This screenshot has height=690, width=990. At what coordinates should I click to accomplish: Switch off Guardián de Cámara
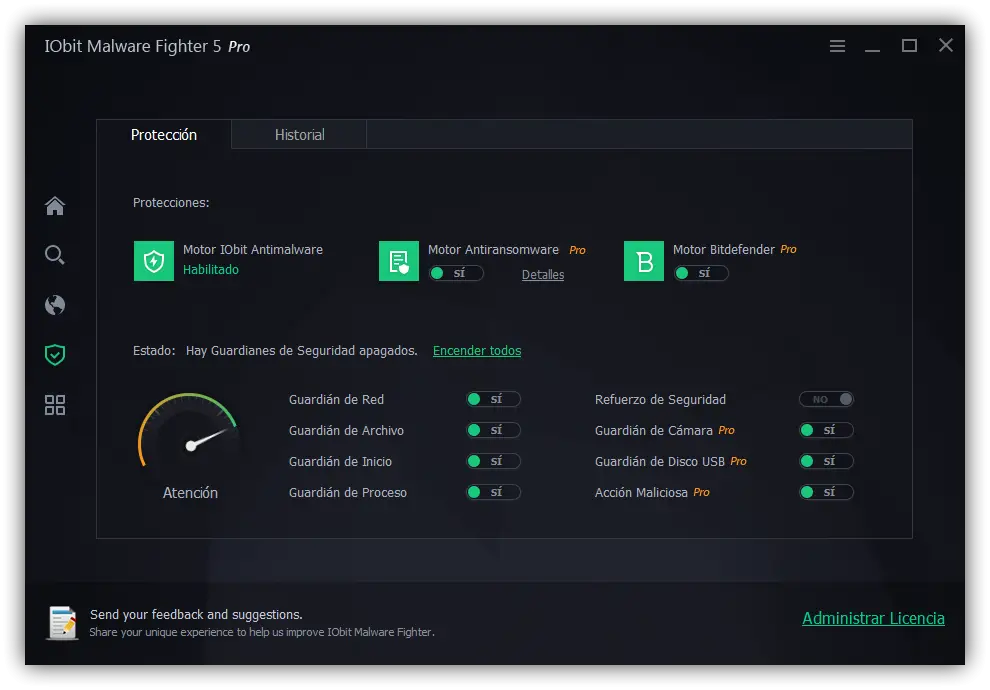click(826, 430)
